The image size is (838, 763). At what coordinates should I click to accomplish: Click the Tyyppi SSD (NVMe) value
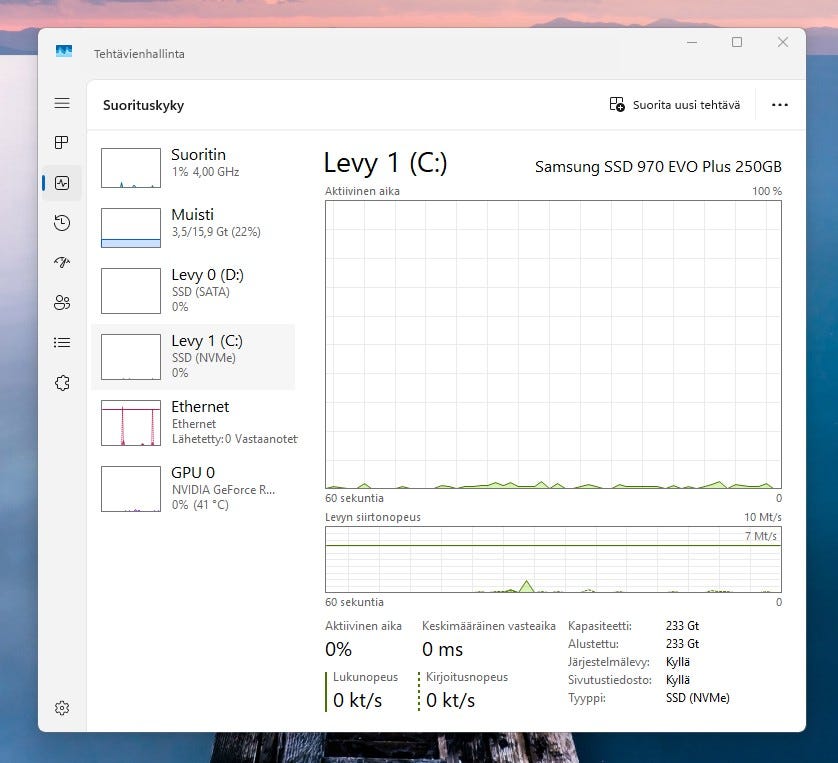coord(697,698)
